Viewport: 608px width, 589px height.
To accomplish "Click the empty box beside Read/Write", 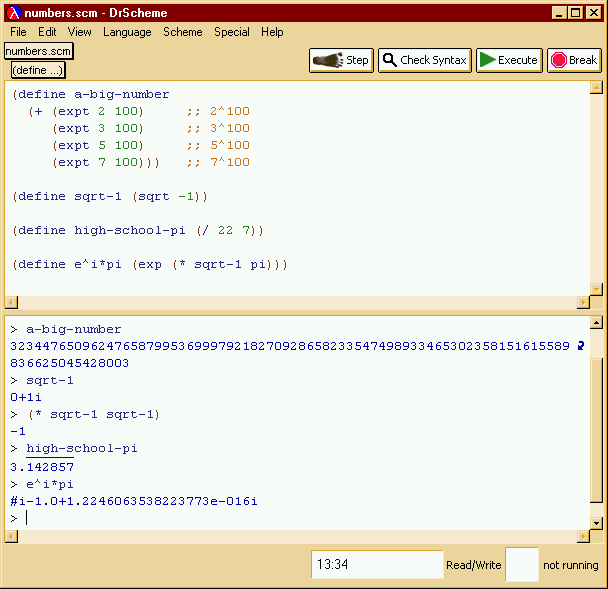I will coord(522,564).
